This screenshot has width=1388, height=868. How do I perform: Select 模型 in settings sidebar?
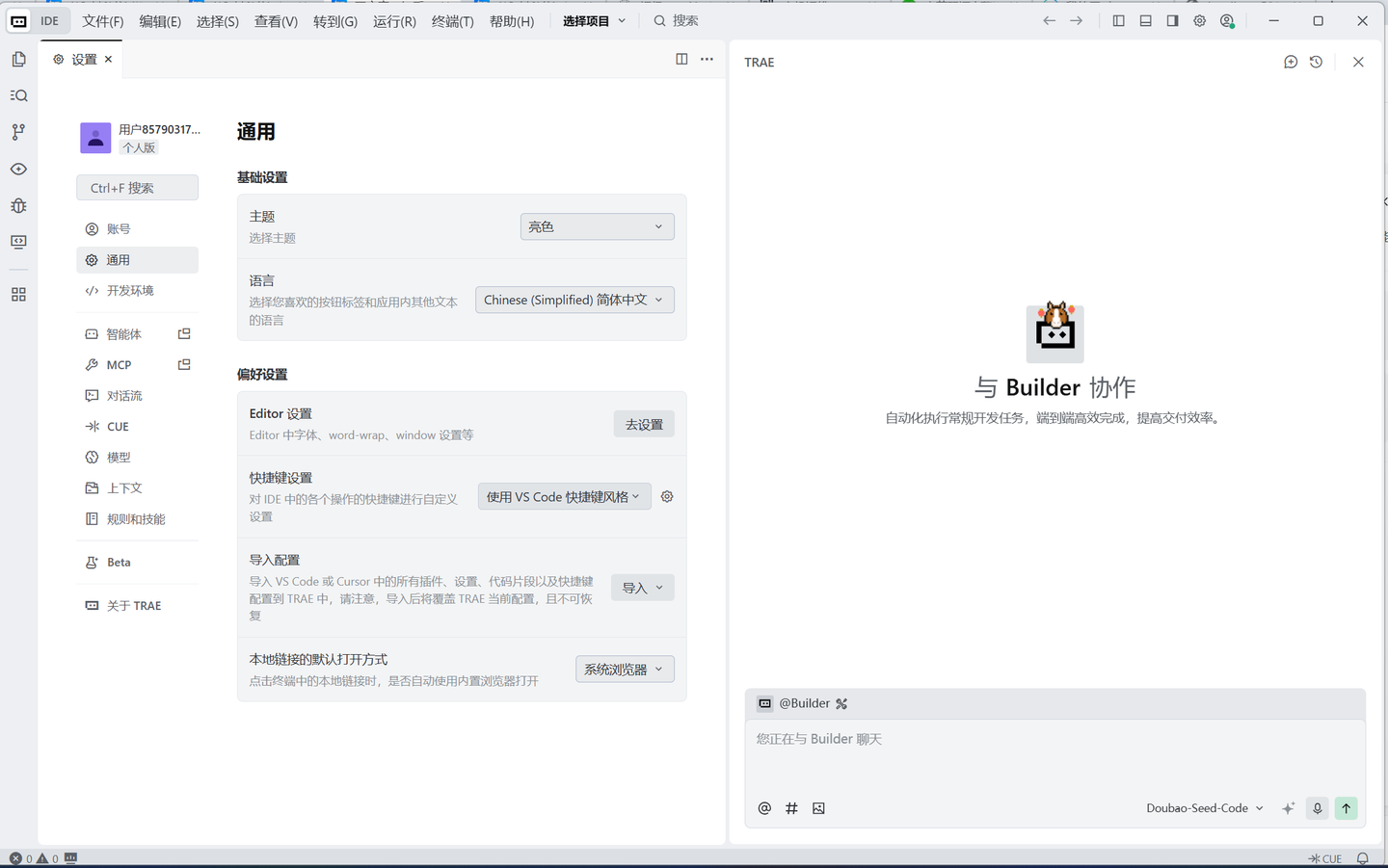click(137, 457)
